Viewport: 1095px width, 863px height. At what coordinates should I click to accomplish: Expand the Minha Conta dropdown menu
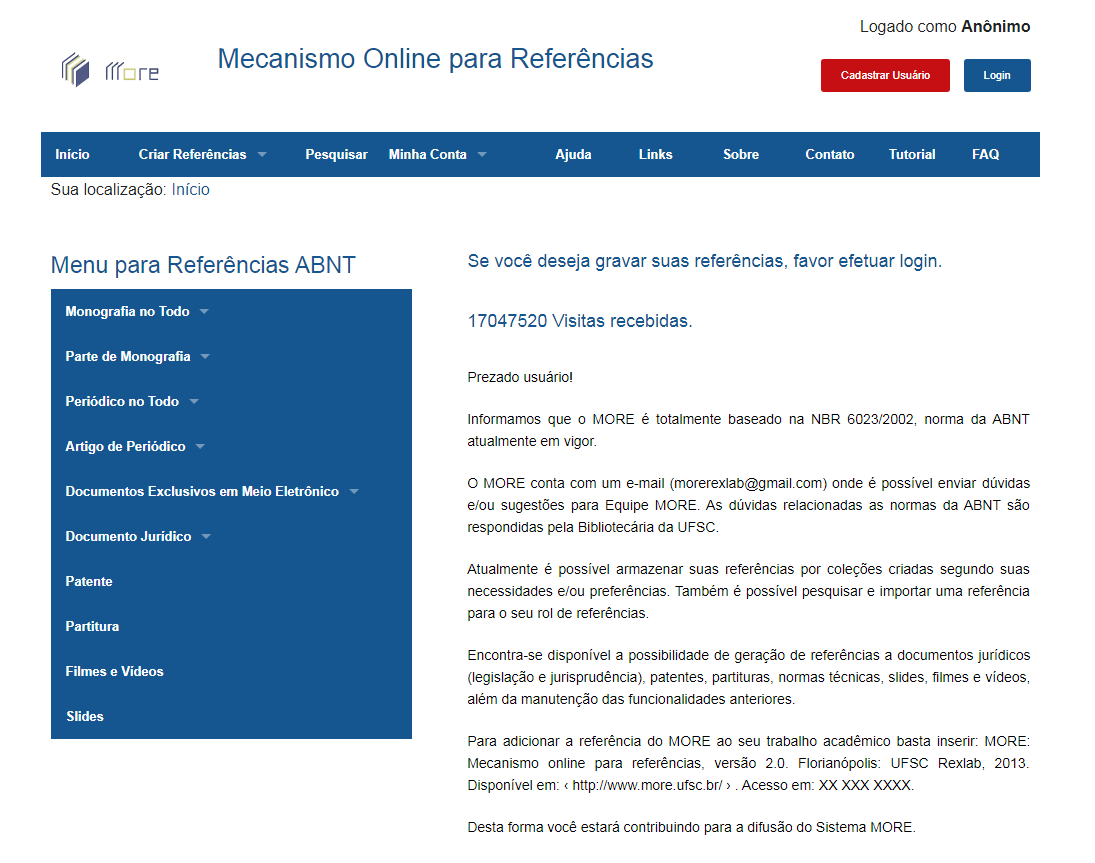437,155
